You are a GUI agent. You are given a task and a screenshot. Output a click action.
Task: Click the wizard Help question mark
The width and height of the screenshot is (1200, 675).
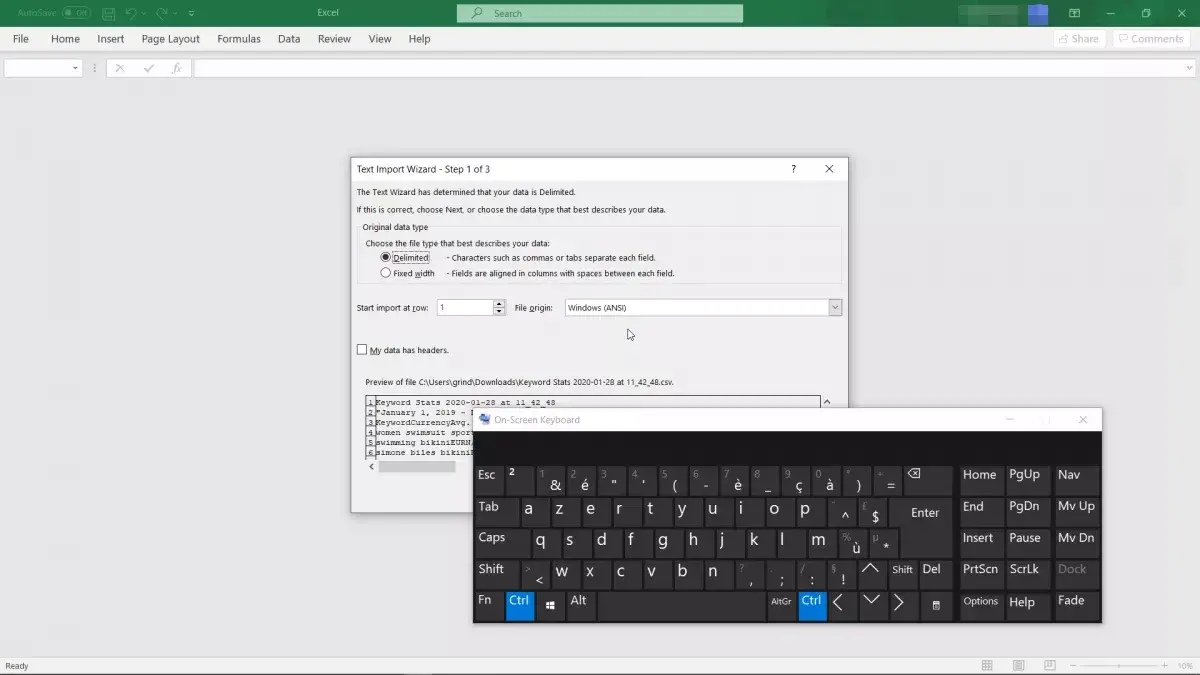pos(794,169)
